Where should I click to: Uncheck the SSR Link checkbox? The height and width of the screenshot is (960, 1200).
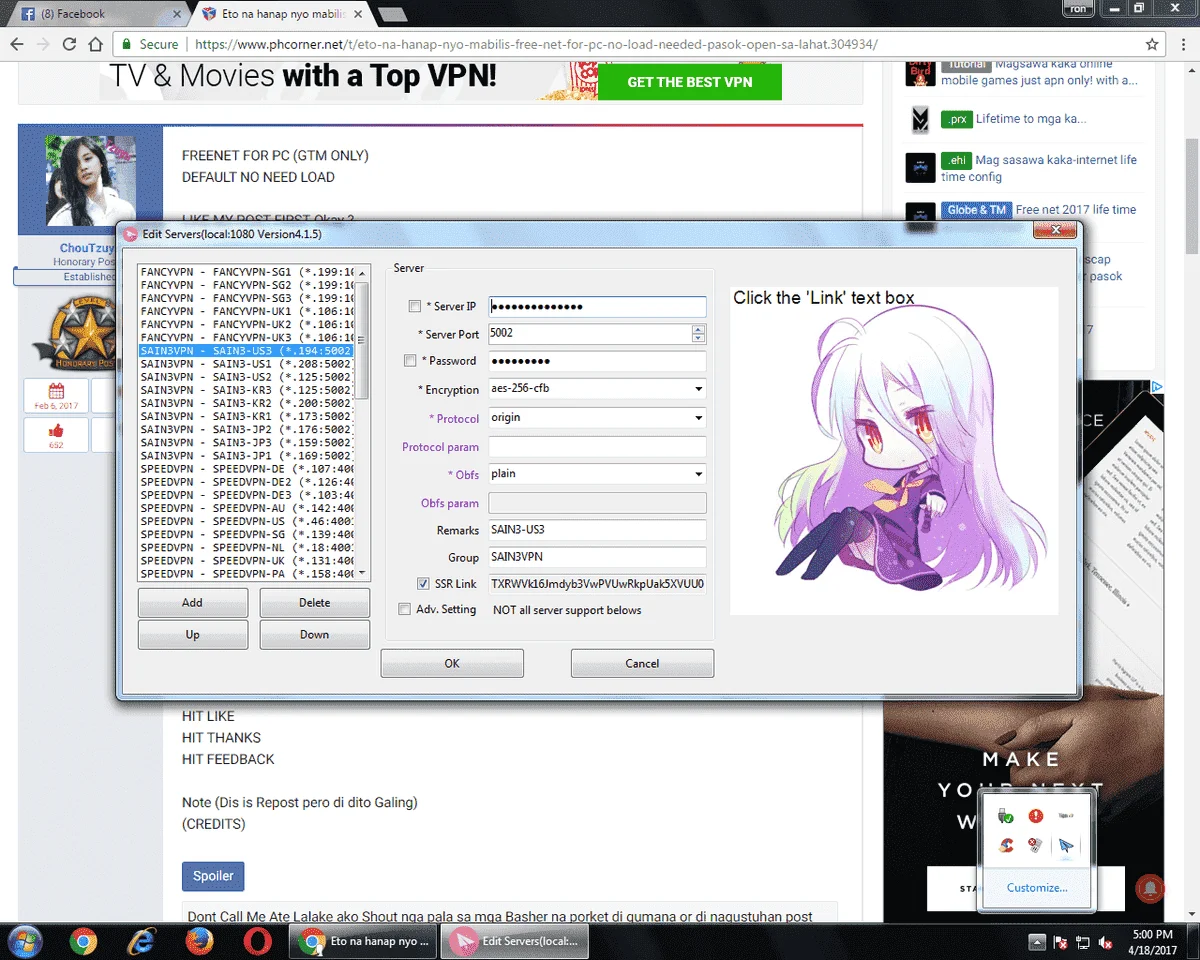pyautogui.click(x=423, y=583)
